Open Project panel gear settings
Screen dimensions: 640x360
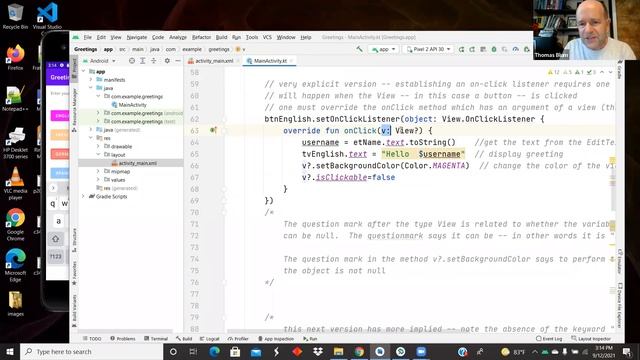click(x=167, y=61)
